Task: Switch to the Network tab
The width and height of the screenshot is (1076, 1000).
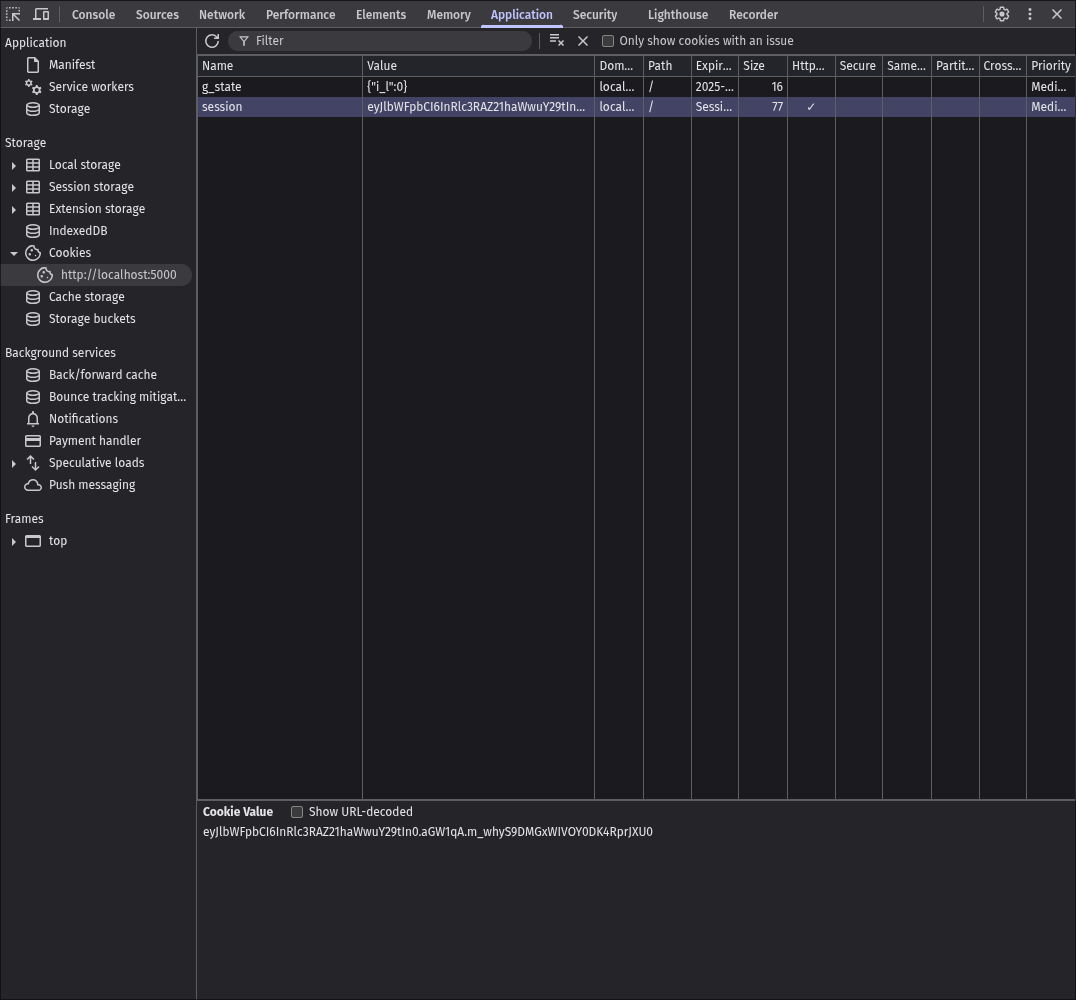Action: pos(222,14)
